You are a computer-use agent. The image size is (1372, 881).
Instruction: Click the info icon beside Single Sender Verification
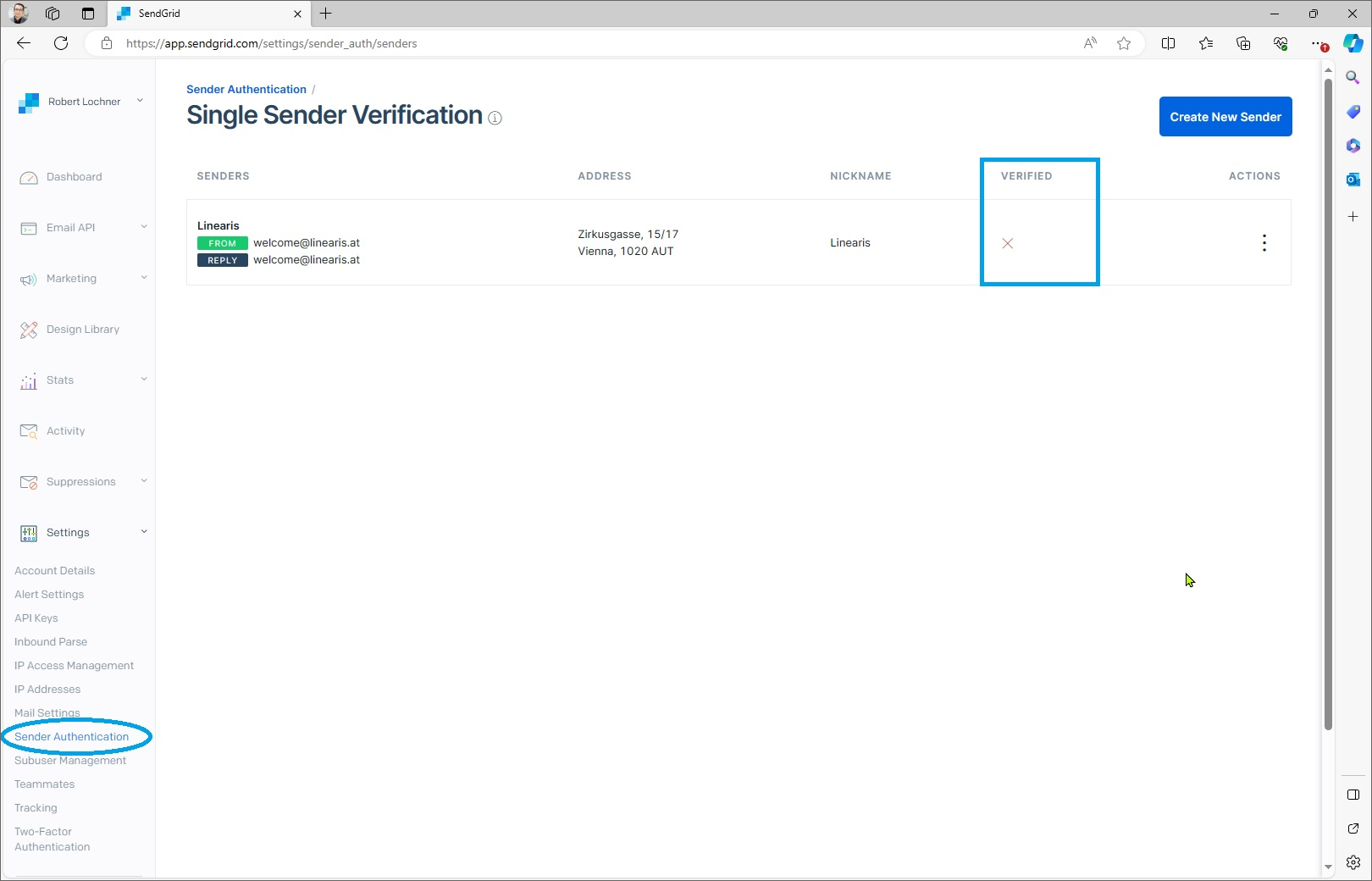click(x=495, y=119)
